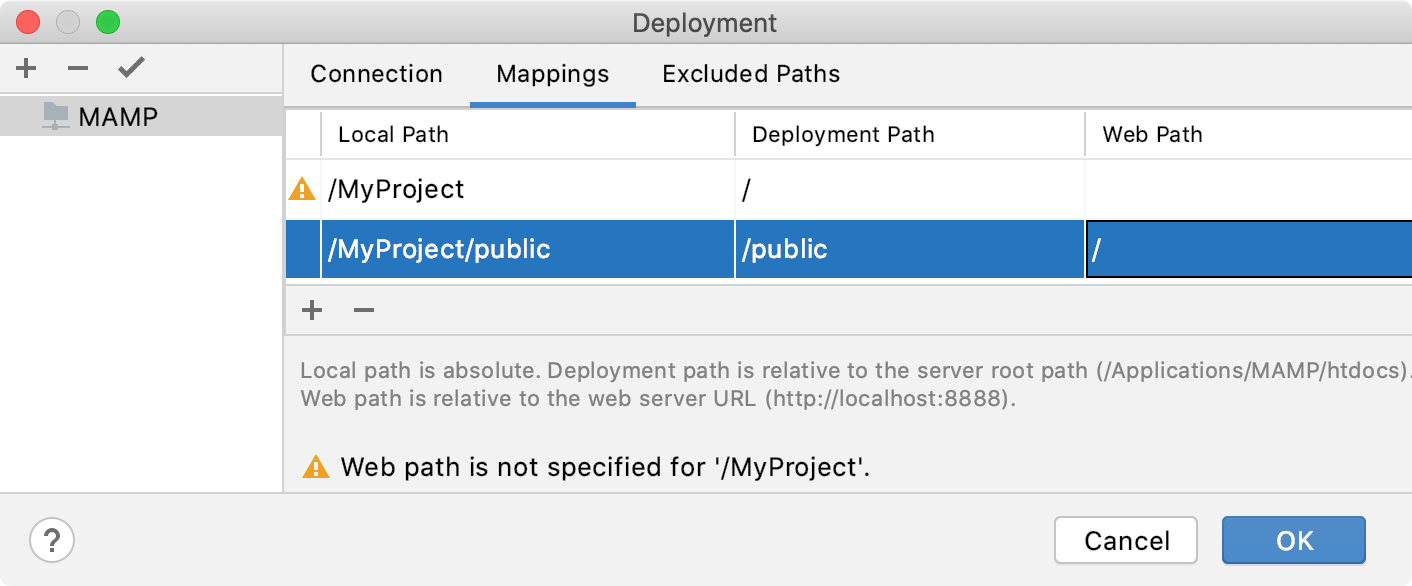This screenshot has height=586, width=1412.
Task: Switch to the Connection tab
Action: (377, 73)
